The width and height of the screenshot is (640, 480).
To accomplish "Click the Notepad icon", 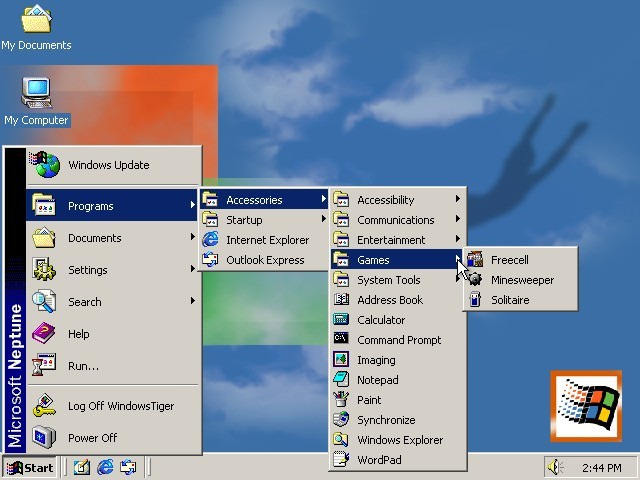I will coord(341,379).
